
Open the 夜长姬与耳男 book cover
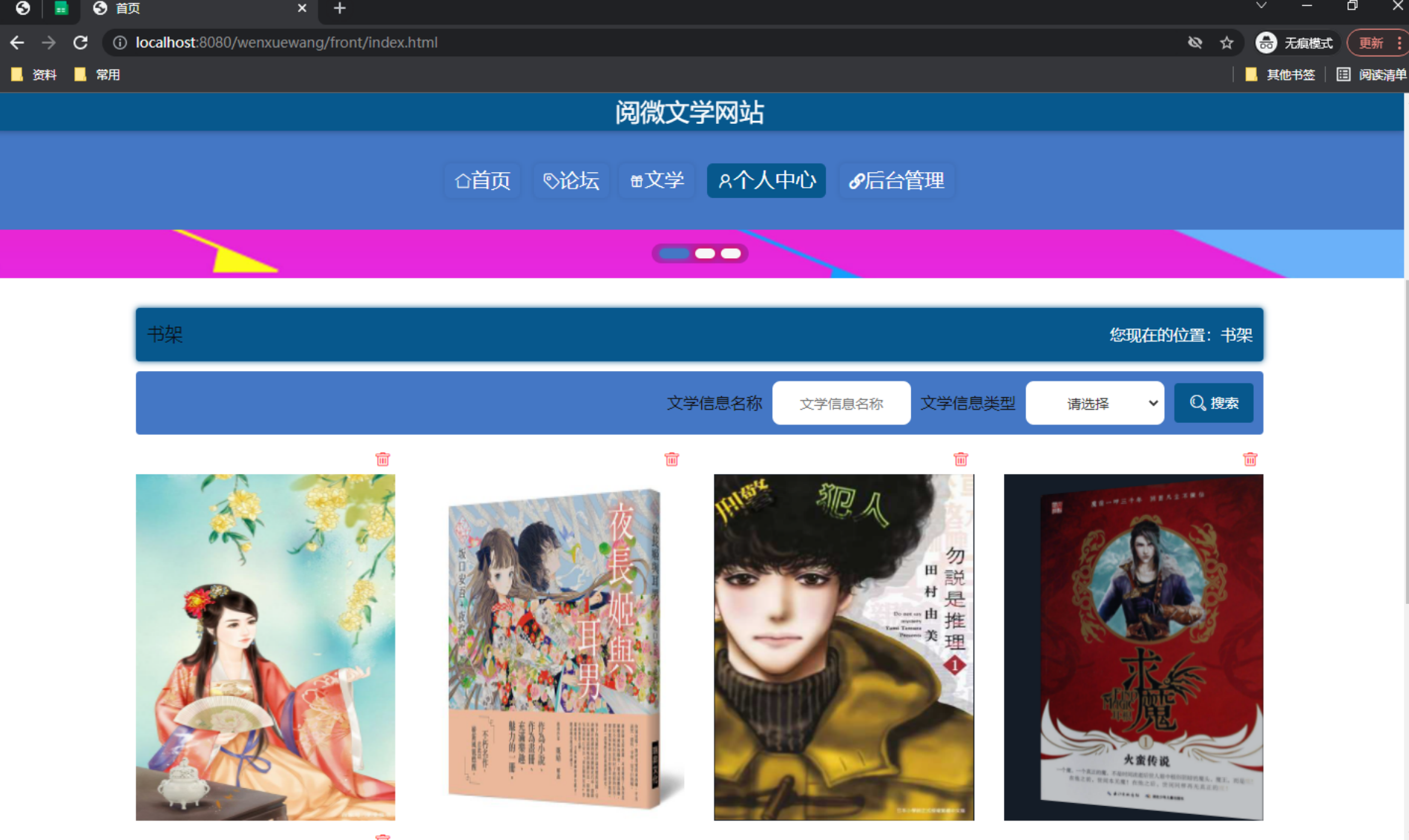coord(555,647)
